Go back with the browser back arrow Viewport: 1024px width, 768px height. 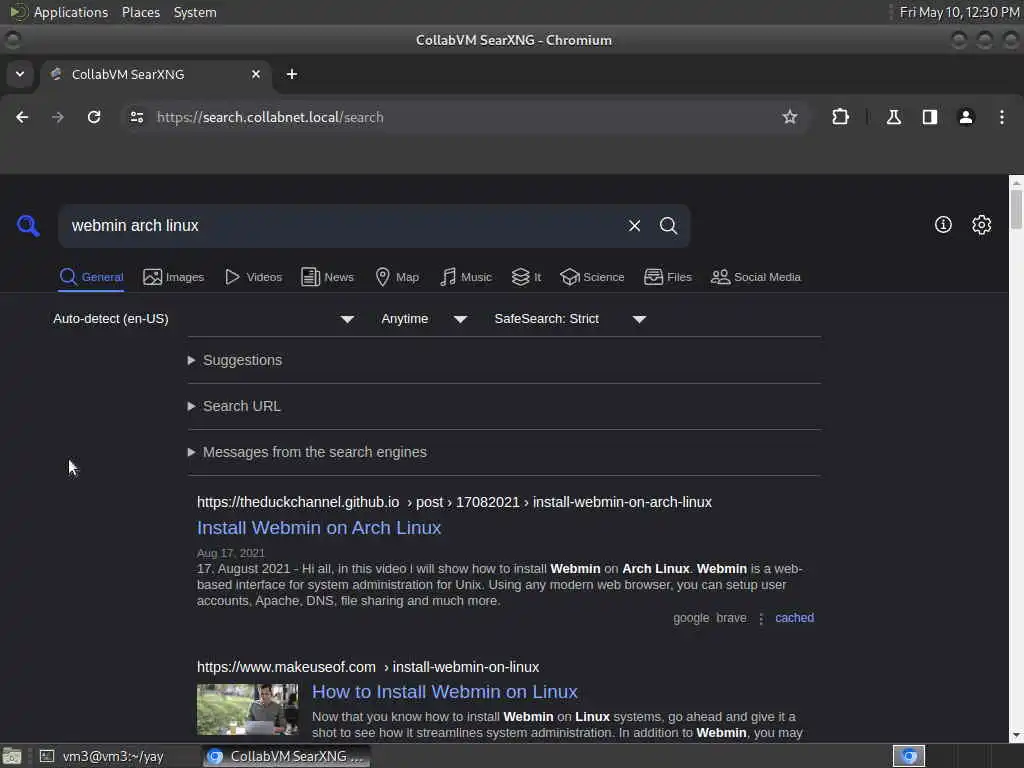22,117
